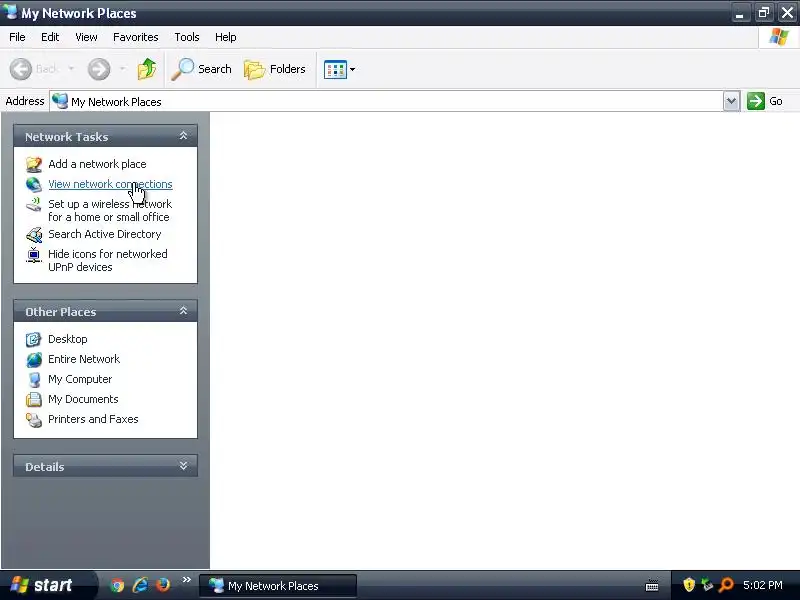This screenshot has height=600, width=800.
Task: Go up one folder level
Action: (x=147, y=69)
